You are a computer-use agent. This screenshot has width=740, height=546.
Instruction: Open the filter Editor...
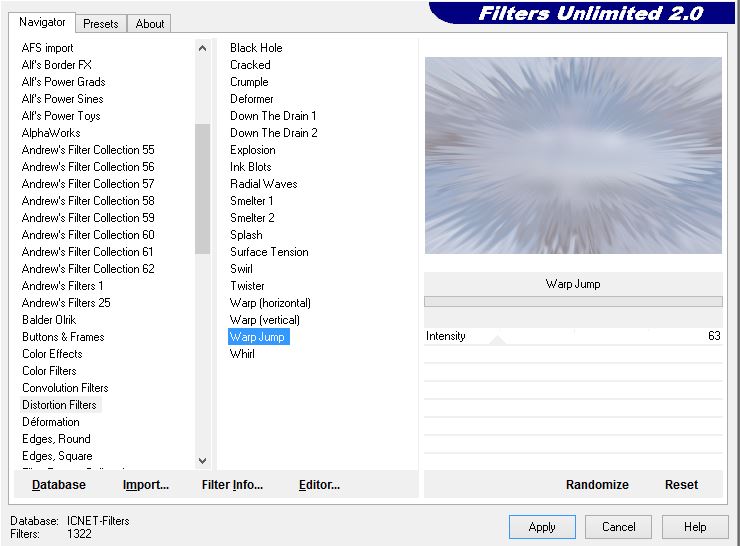pos(319,485)
